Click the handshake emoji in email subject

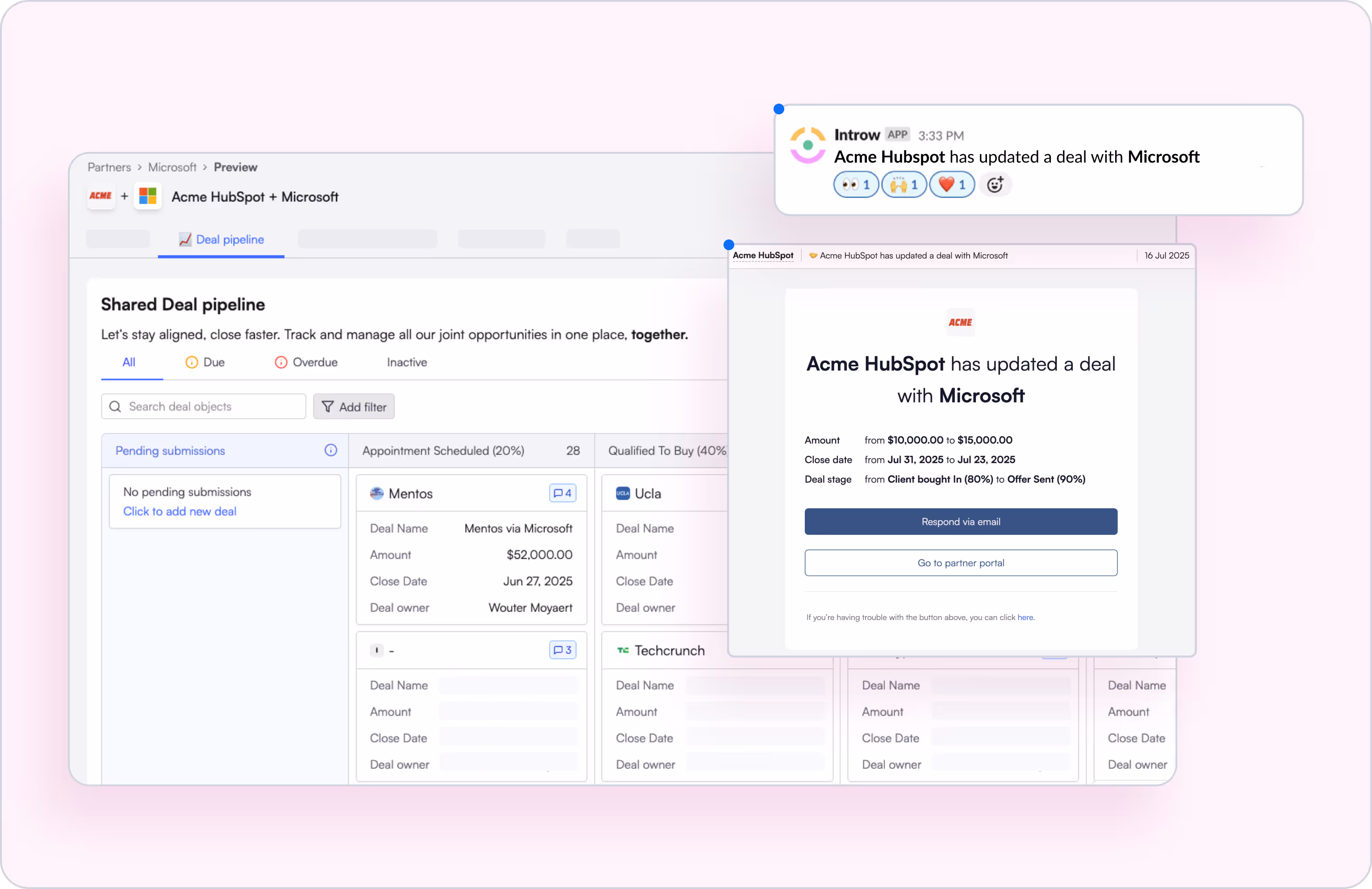tap(813, 256)
